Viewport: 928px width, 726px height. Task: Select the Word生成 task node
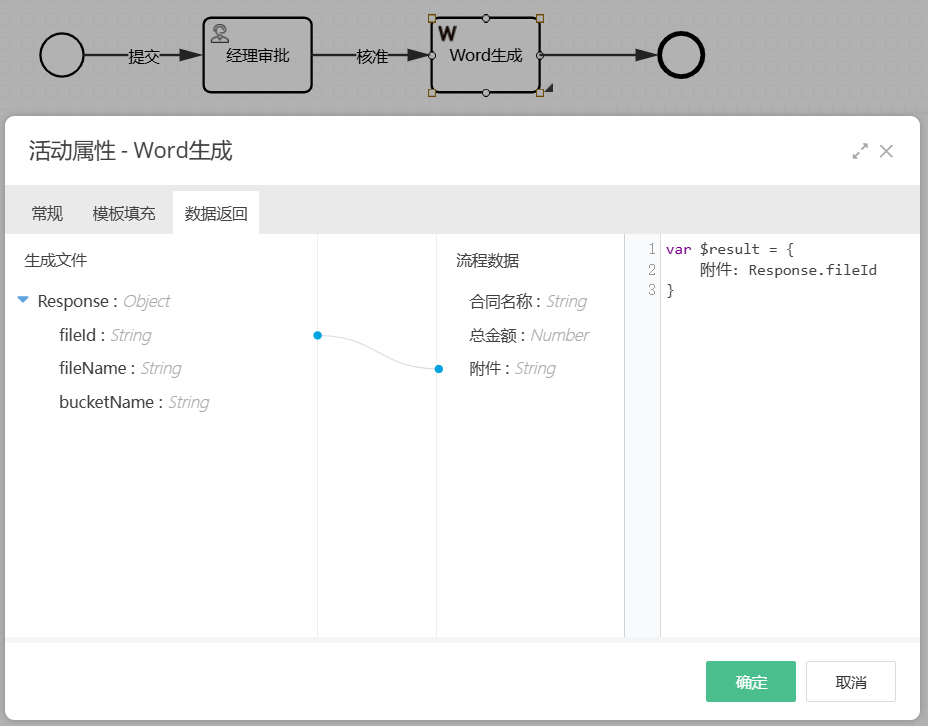coord(486,56)
